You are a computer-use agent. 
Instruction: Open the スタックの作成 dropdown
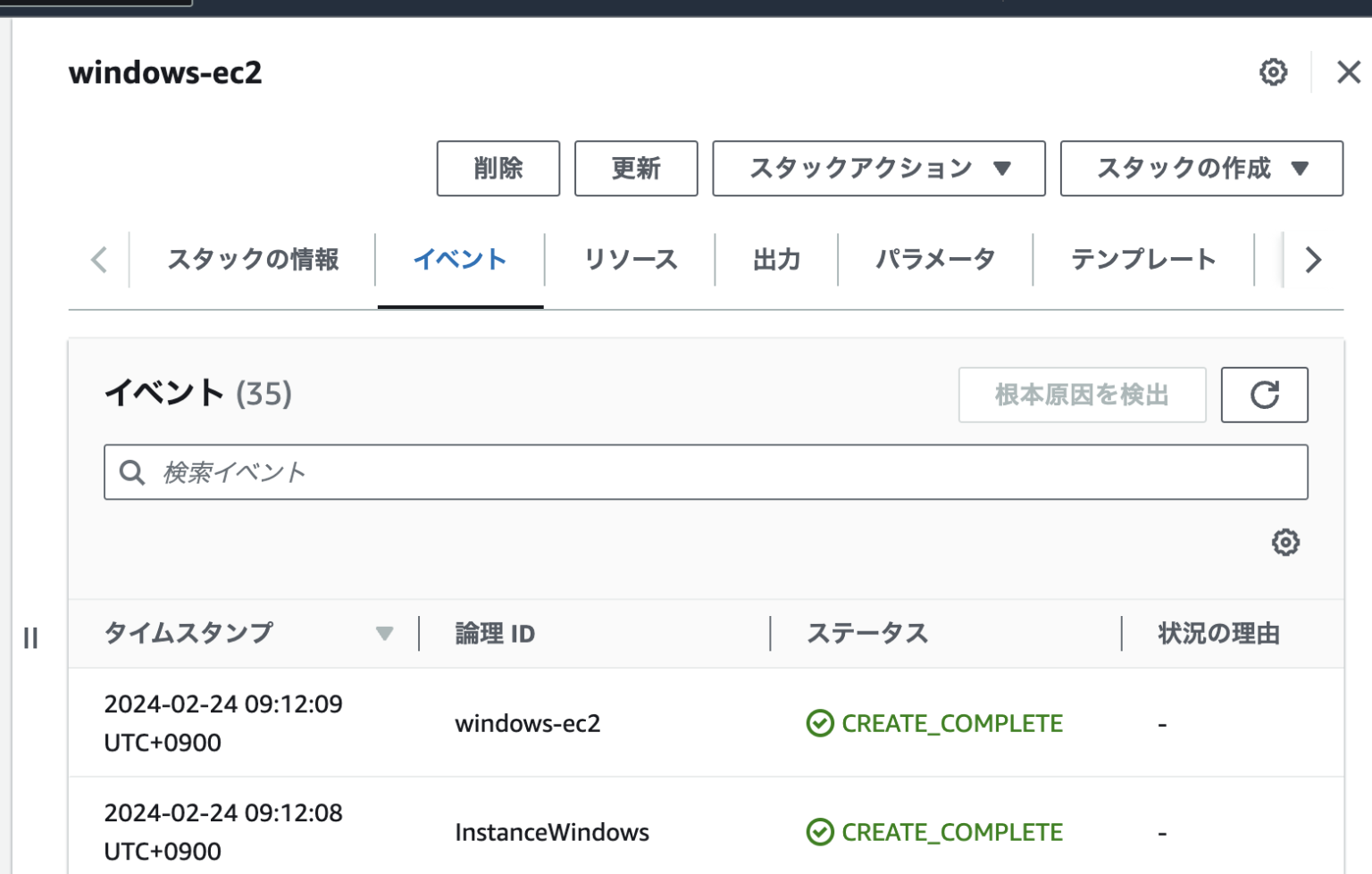(x=1200, y=169)
